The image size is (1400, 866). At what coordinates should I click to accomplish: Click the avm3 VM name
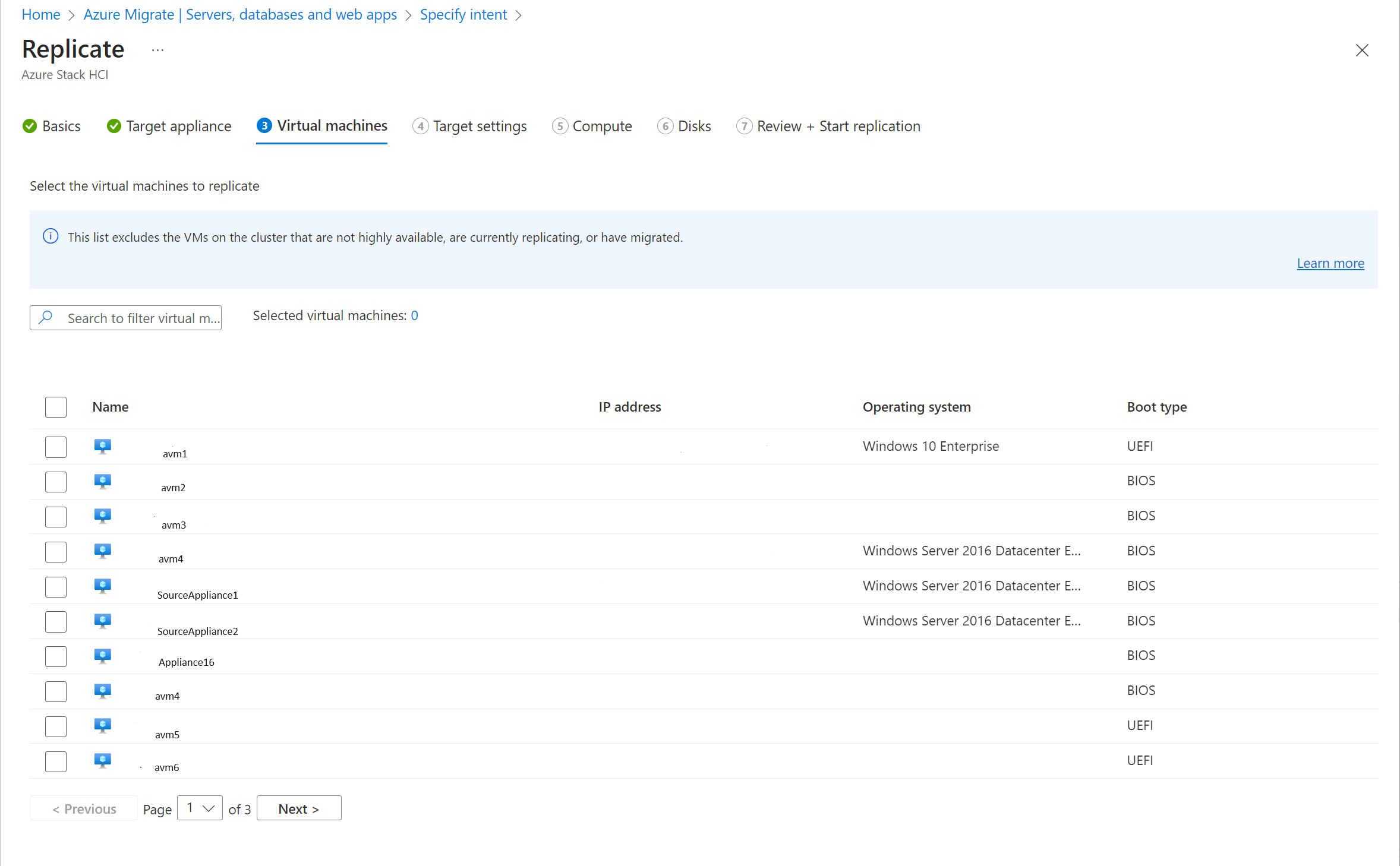(x=174, y=525)
